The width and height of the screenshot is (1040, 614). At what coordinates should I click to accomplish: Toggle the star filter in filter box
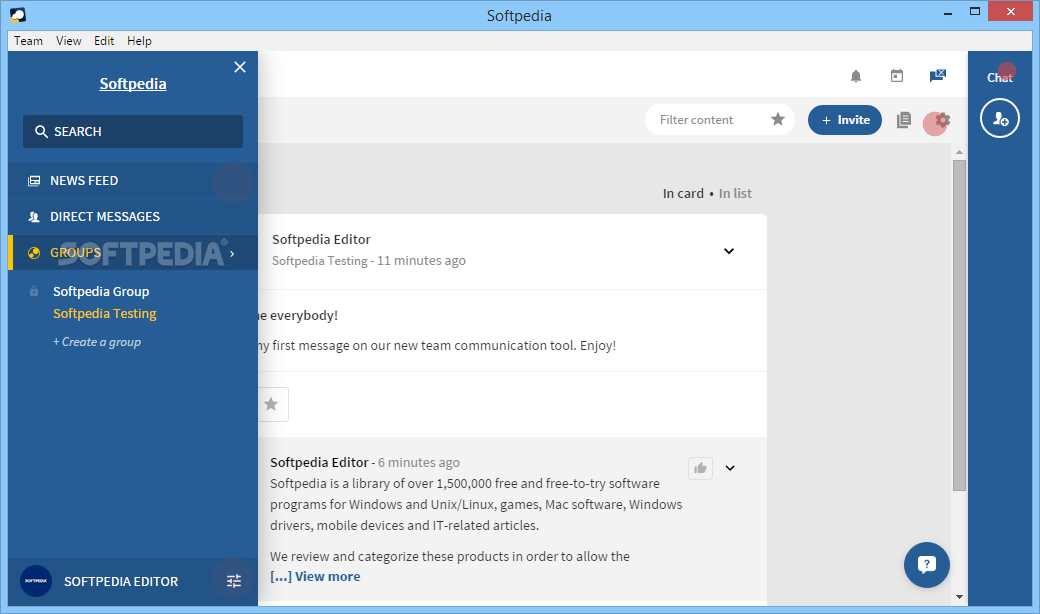pyautogui.click(x=778, y=119)
